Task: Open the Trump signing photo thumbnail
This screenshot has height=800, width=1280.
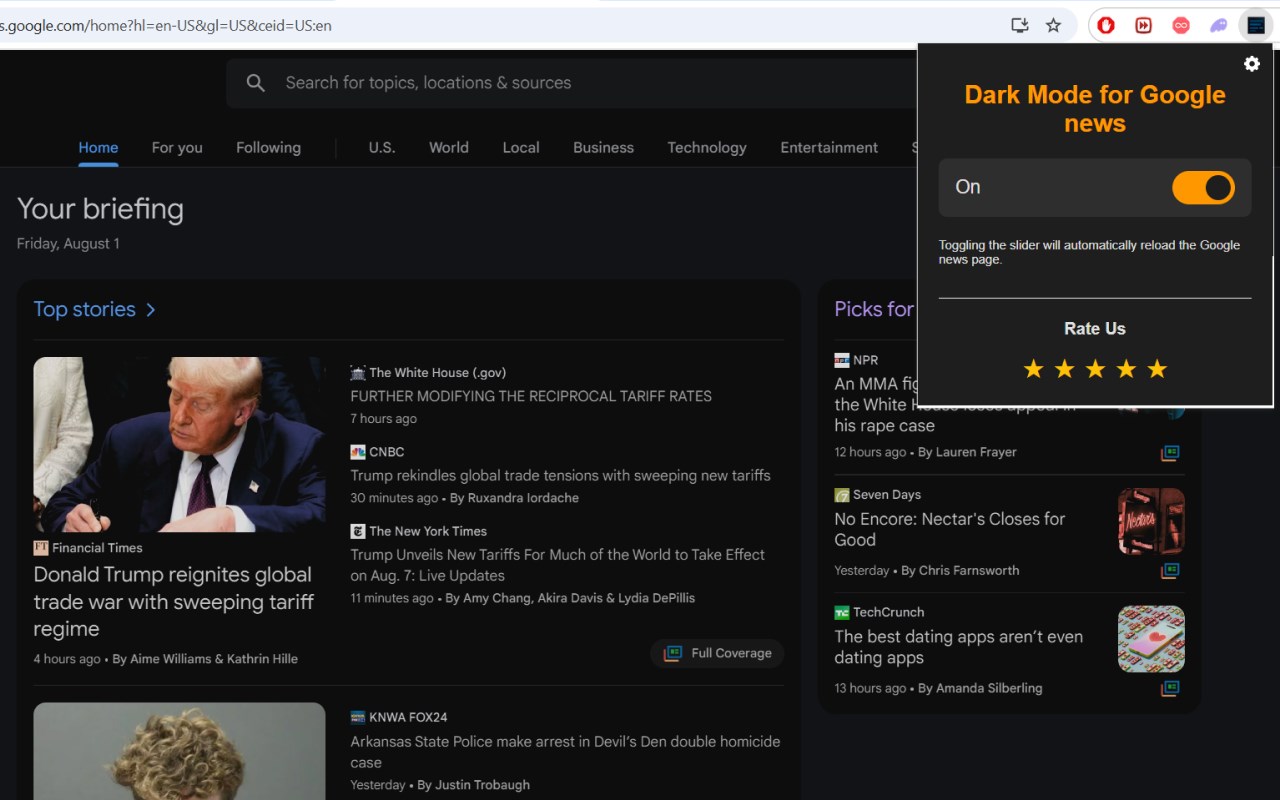Action: tap(179, 445)
